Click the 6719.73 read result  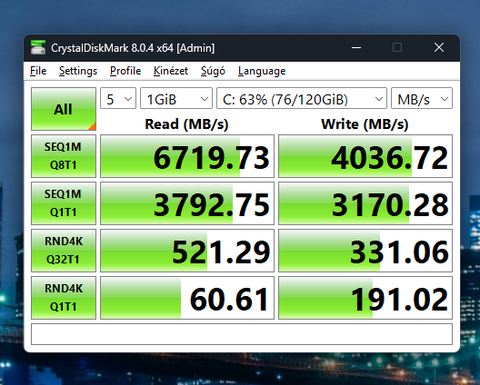187,156
